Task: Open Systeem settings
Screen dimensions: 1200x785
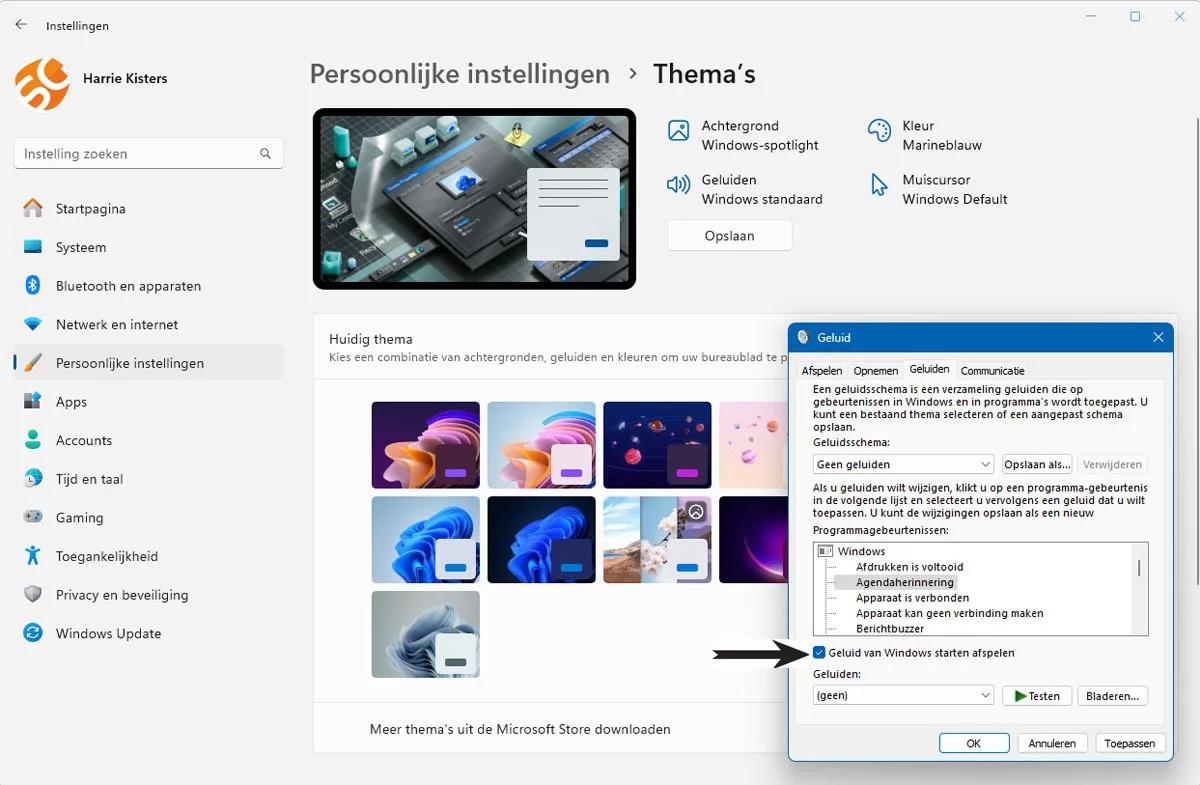Action: (x=148, y=247)
